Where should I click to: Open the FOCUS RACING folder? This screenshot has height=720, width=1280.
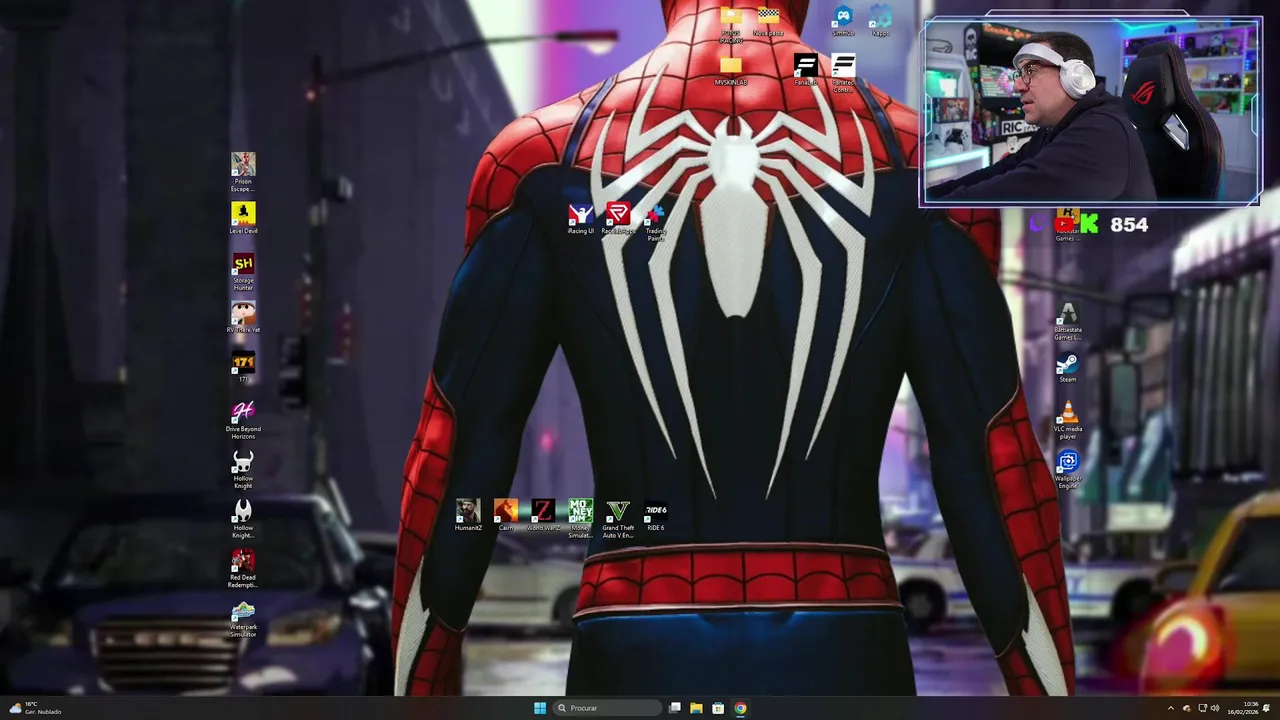point(731,25)
